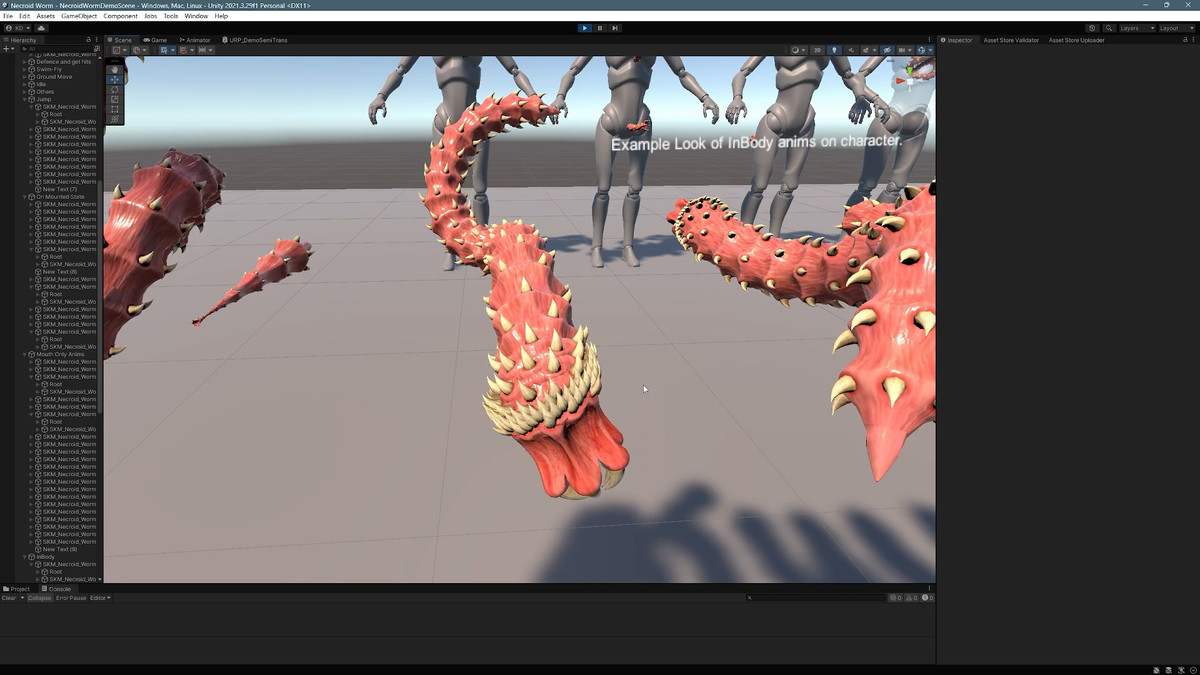This screenshot has width=1200, height=675.
Task: Click the cloud services icon
Action: [x=41, y=28]
